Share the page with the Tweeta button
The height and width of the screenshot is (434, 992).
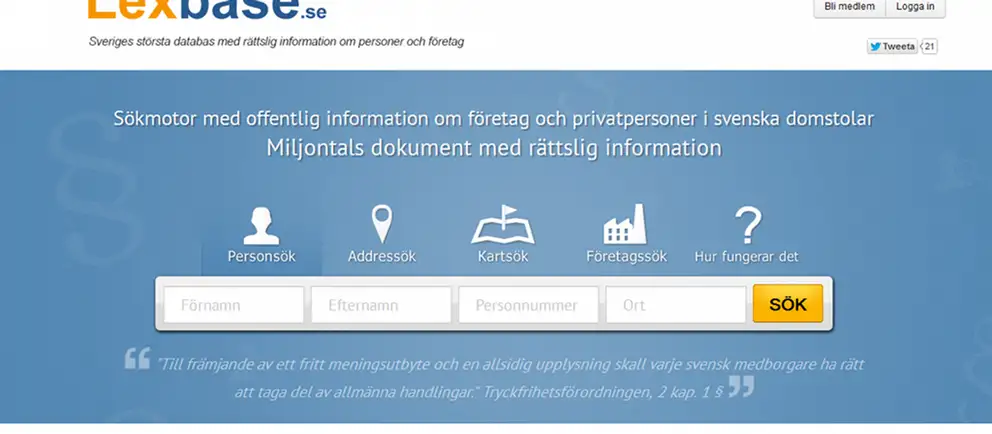click(x=892, y=46)
